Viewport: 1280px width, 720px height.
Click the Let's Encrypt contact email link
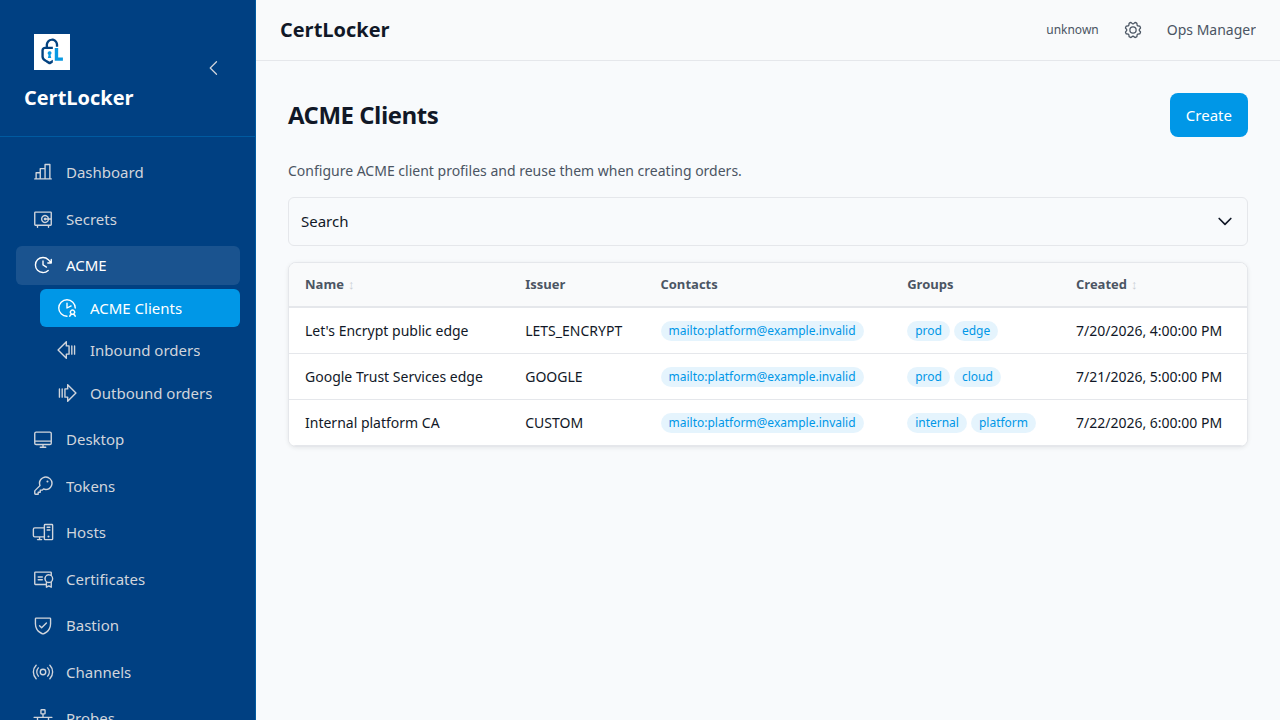(x=762, y=331)
